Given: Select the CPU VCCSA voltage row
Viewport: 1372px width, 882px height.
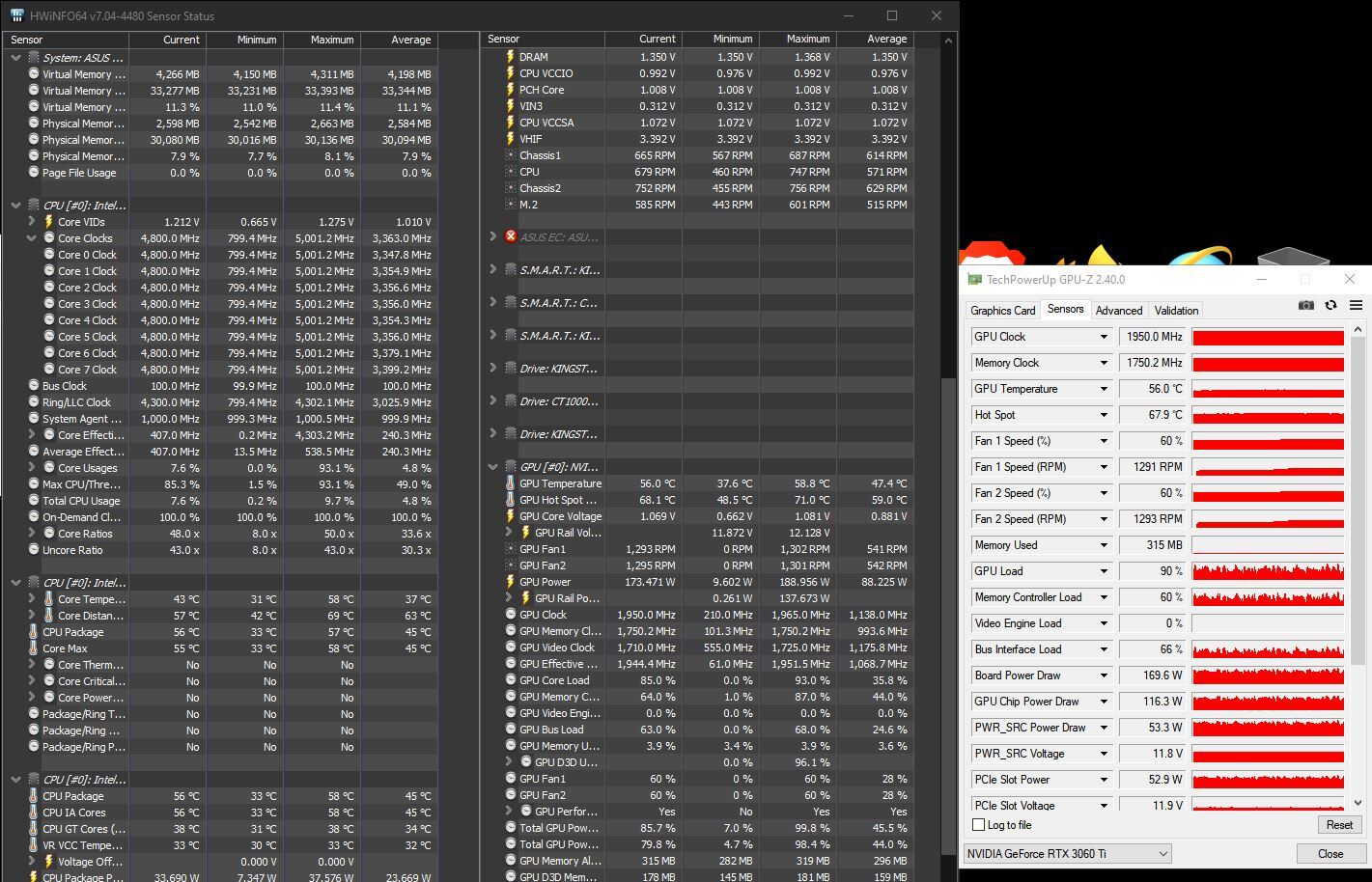Looking at the screenshot, I should pos(697,123).
